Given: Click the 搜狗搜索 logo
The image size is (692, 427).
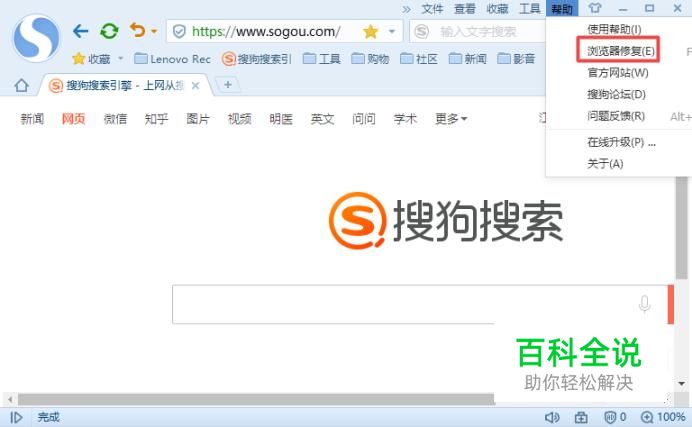Looking at the screenshot, I should tap(446, 221).
